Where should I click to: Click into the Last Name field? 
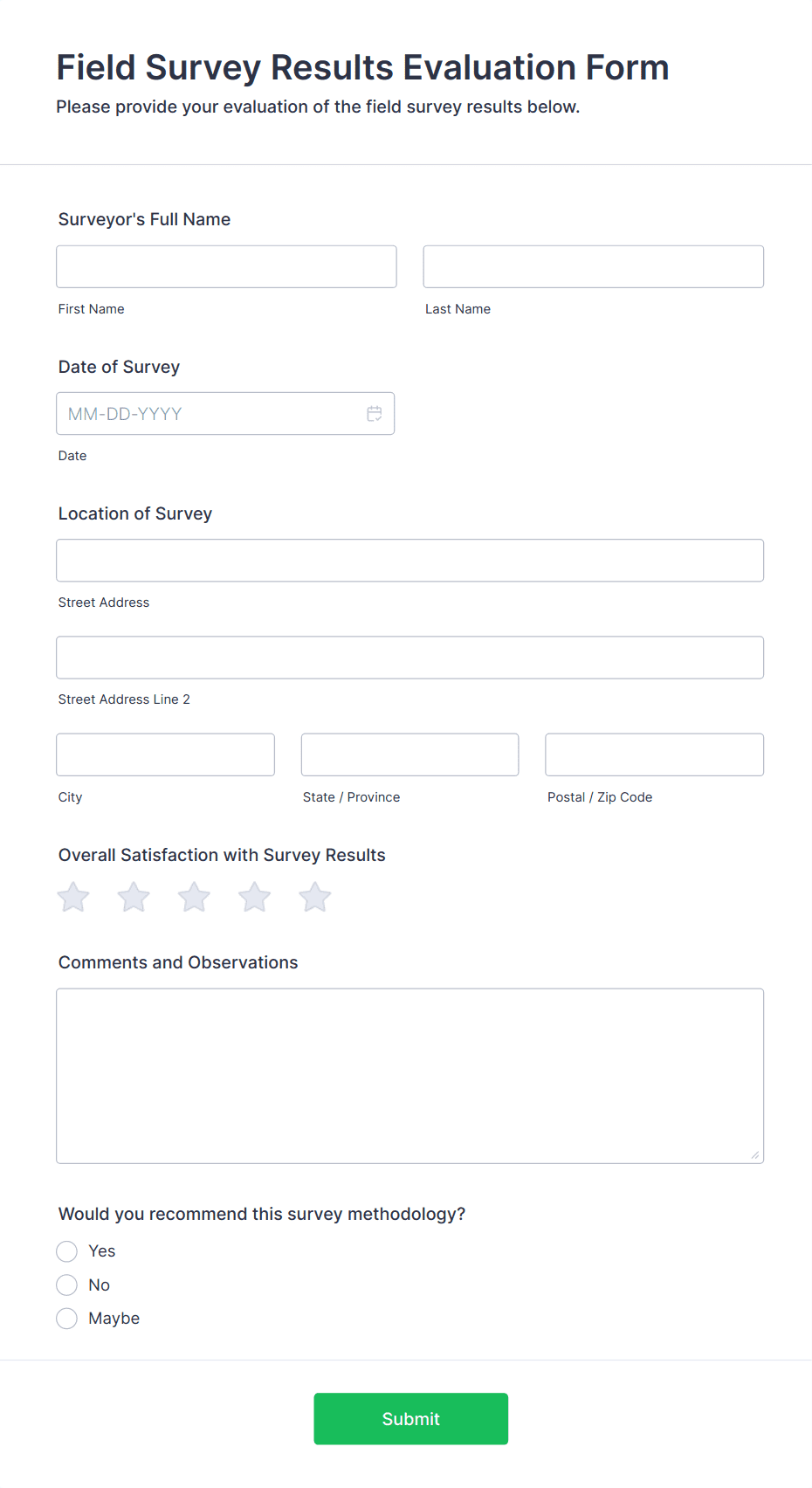point(593,266)
